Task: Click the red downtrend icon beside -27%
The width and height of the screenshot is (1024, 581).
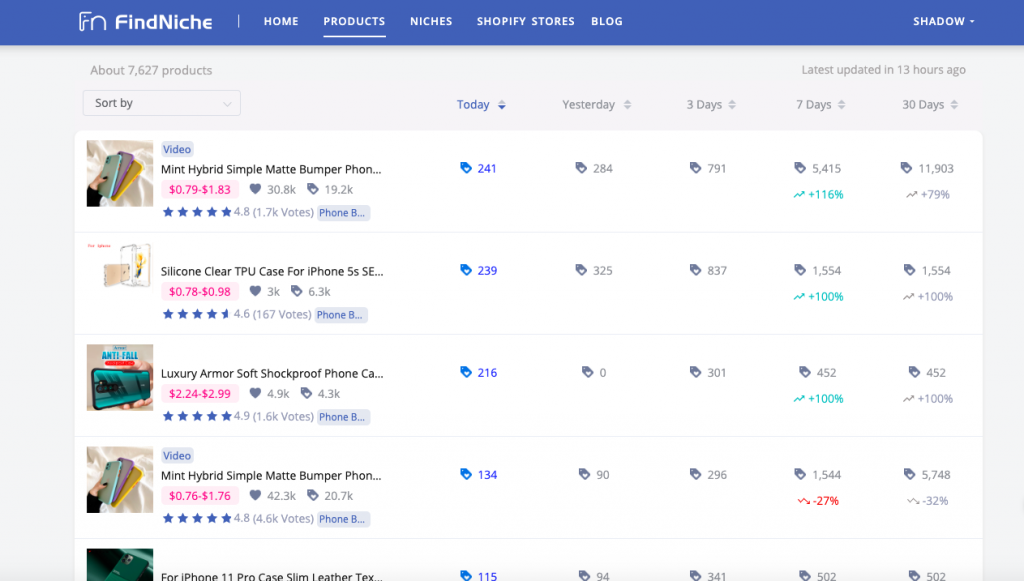Action: coord(804,501)
